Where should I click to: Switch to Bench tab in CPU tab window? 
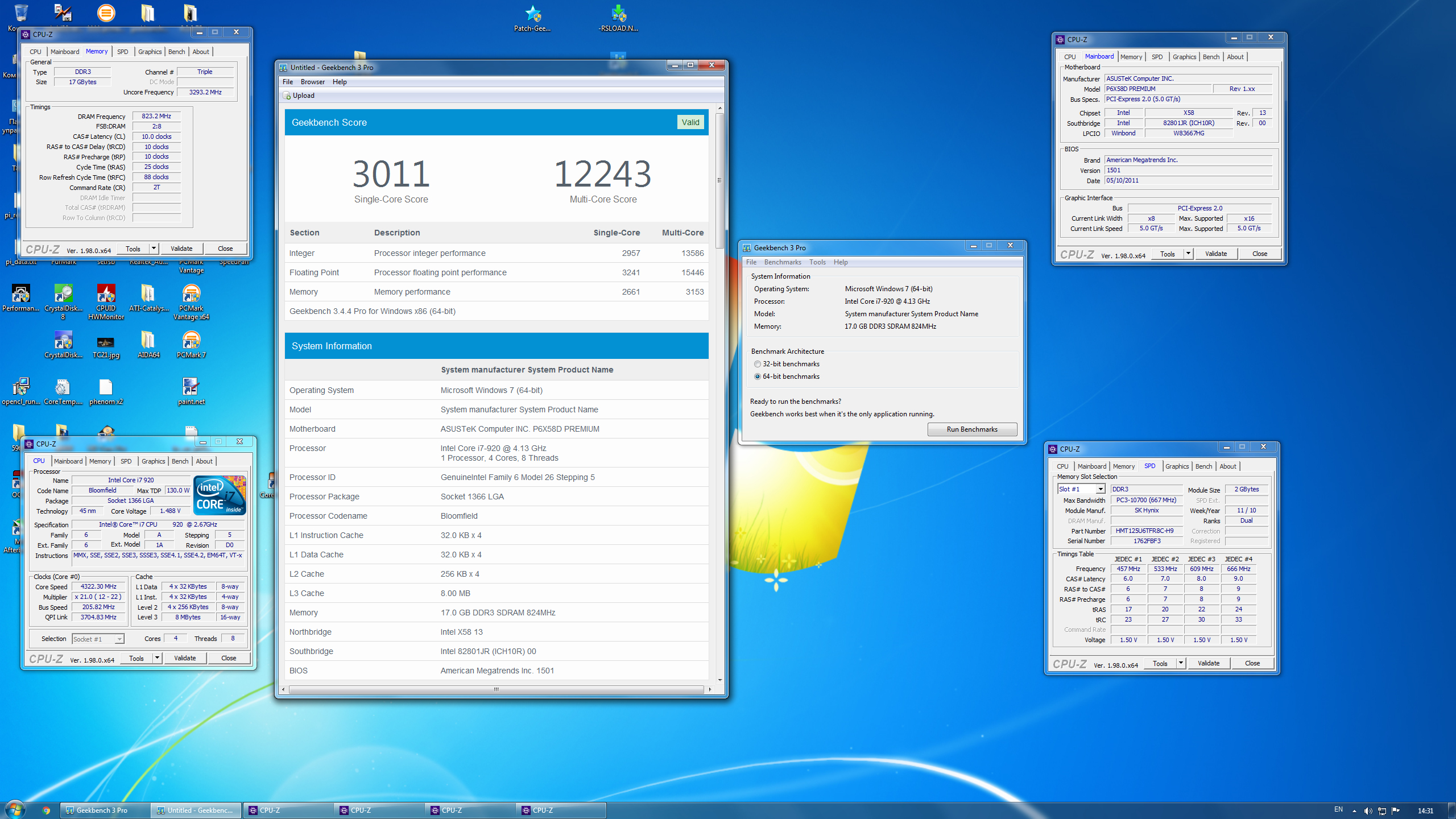click(180, 461)
